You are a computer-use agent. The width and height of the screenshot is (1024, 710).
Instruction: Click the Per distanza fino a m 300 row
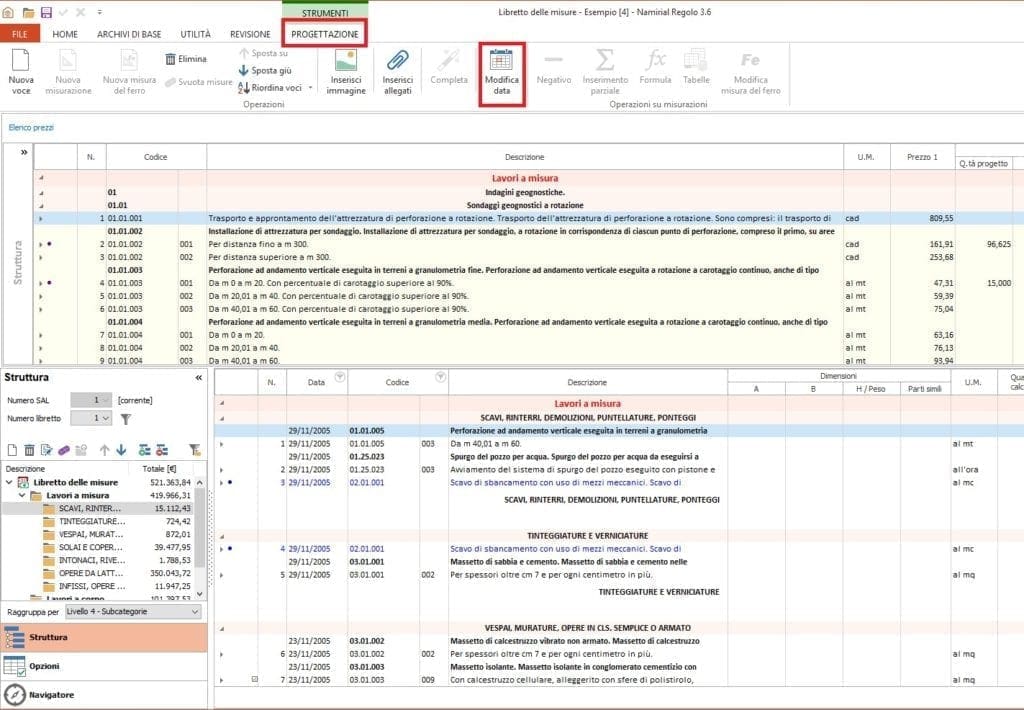(x=528, y=244)
